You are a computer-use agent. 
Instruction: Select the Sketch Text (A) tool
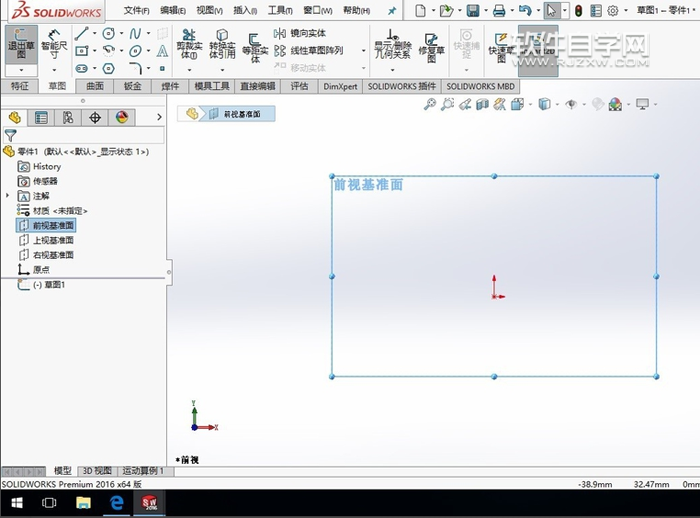(162, 51)
